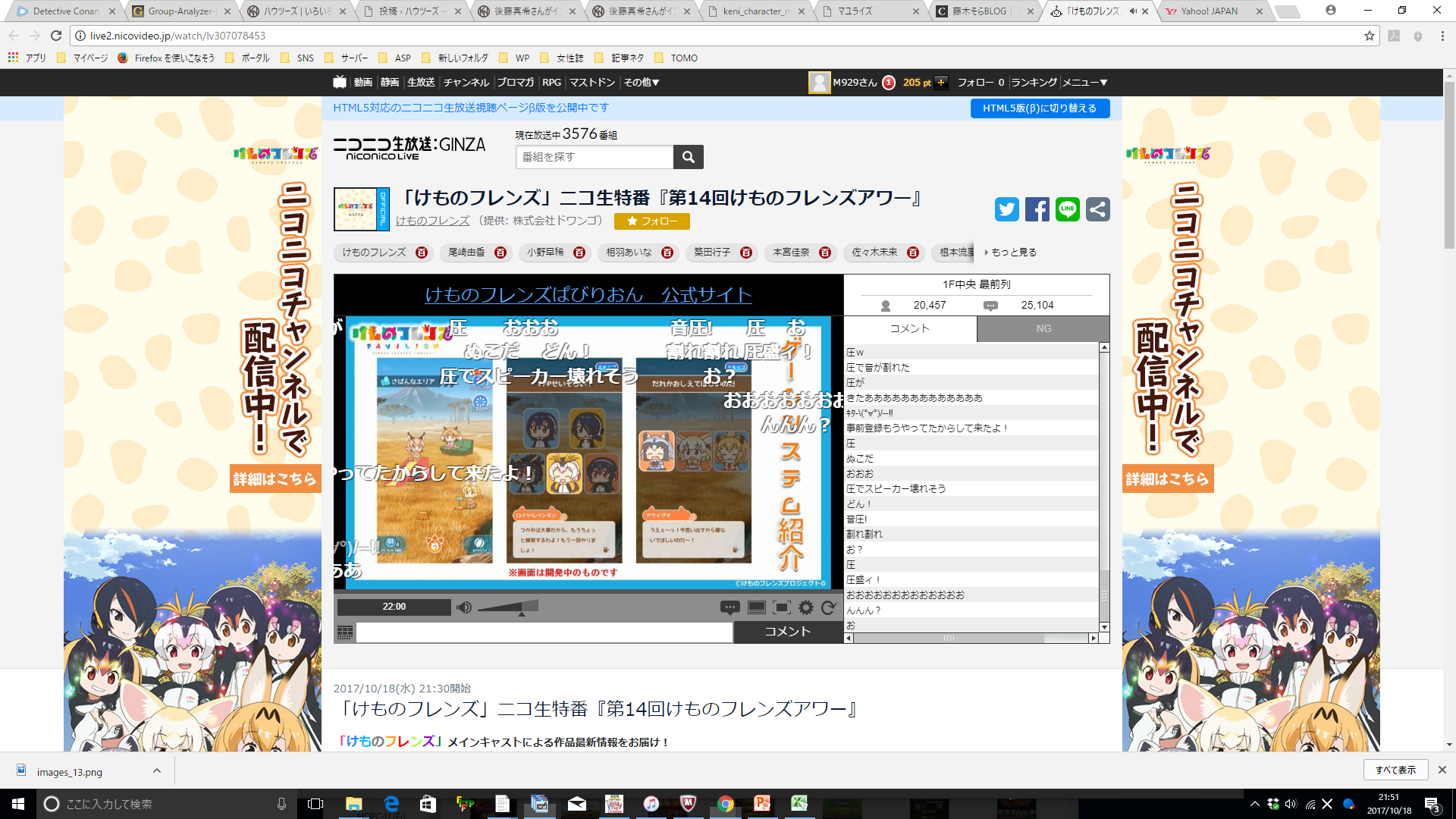
Task: Open チャンネル in the top navigation
Action: pos(466,82)
